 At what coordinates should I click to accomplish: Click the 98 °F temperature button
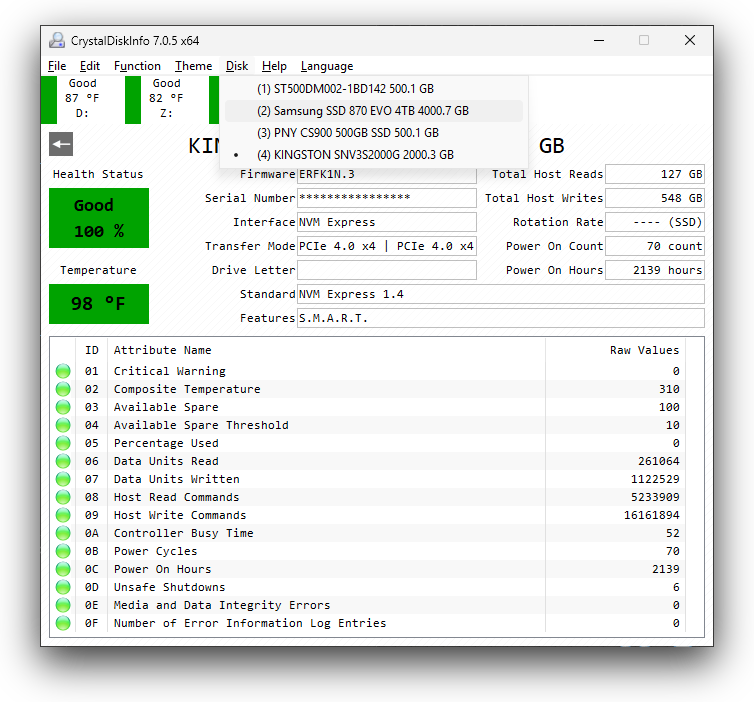coord(99,304)
